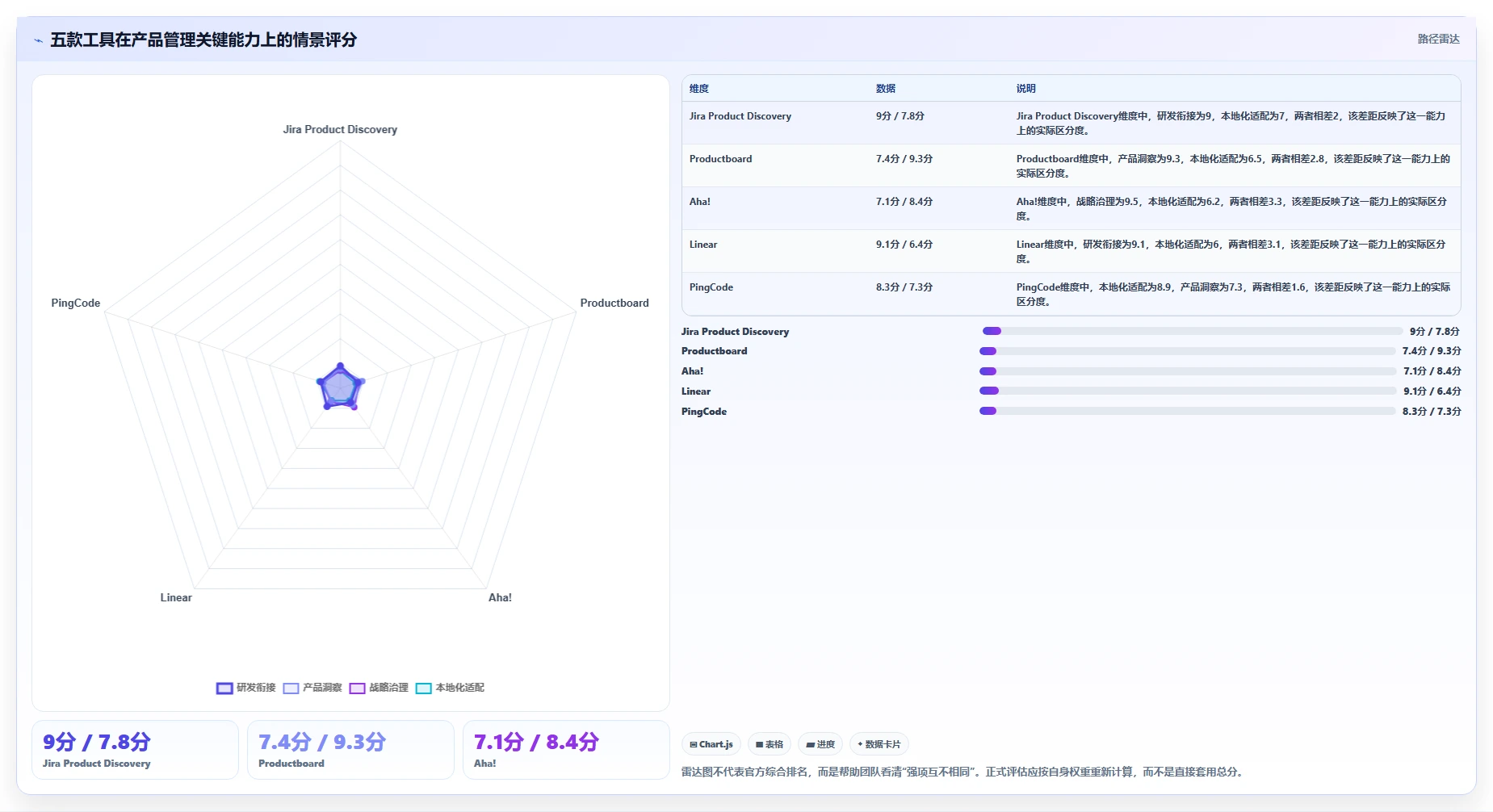Click PingCode label beside progress bar

(704, 412)
